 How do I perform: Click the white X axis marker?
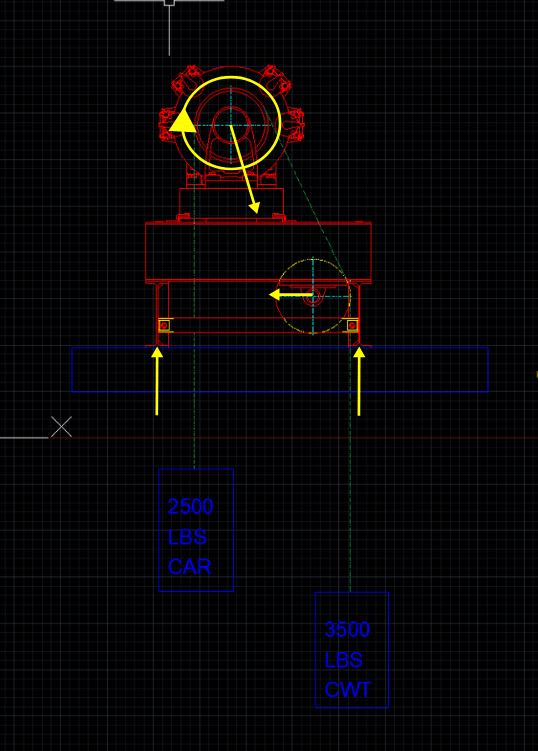click(61, 427)
